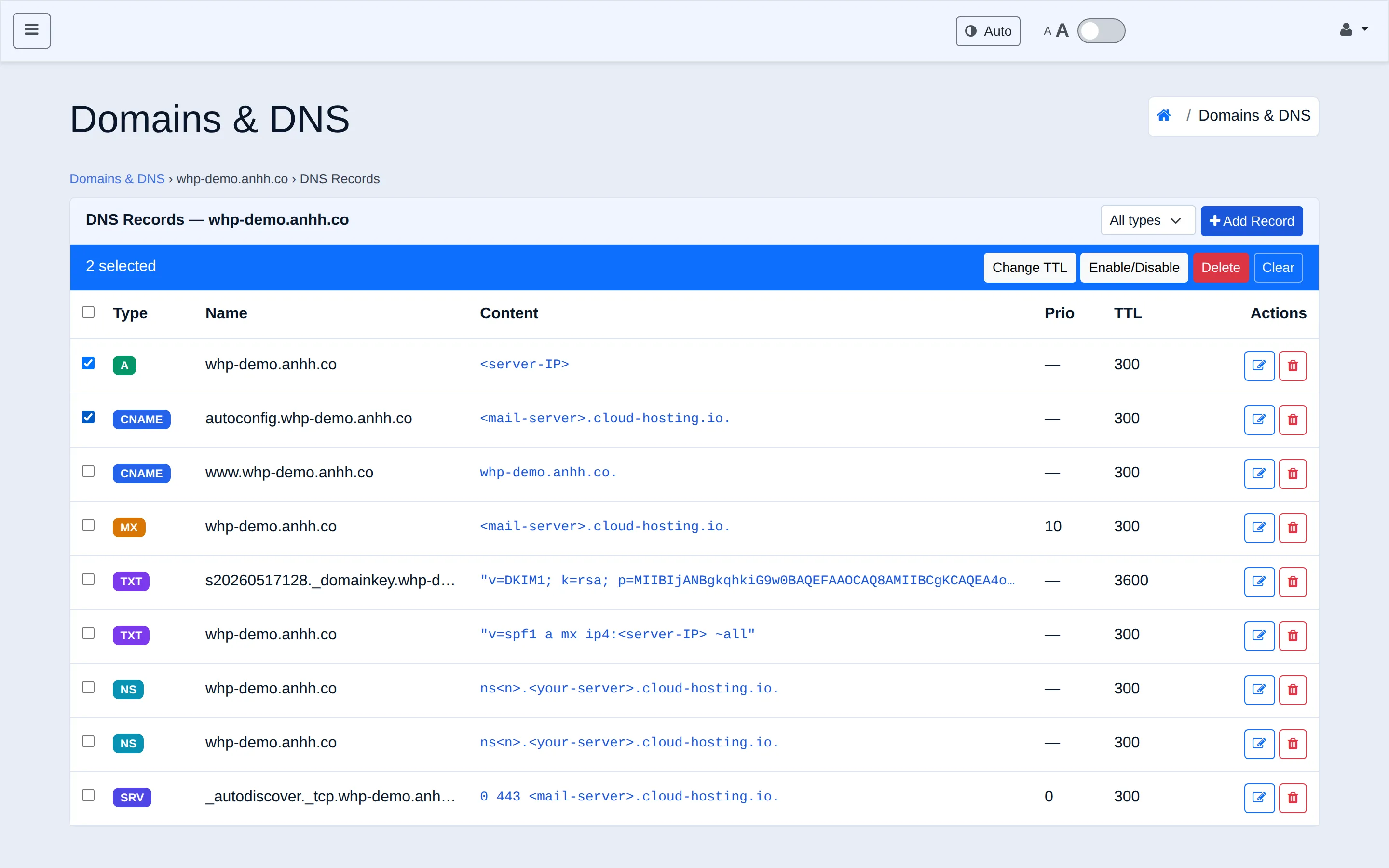Select the first NS record checkbox
Viewport: 1389px width, 868px height.
(x=88, y=687)
